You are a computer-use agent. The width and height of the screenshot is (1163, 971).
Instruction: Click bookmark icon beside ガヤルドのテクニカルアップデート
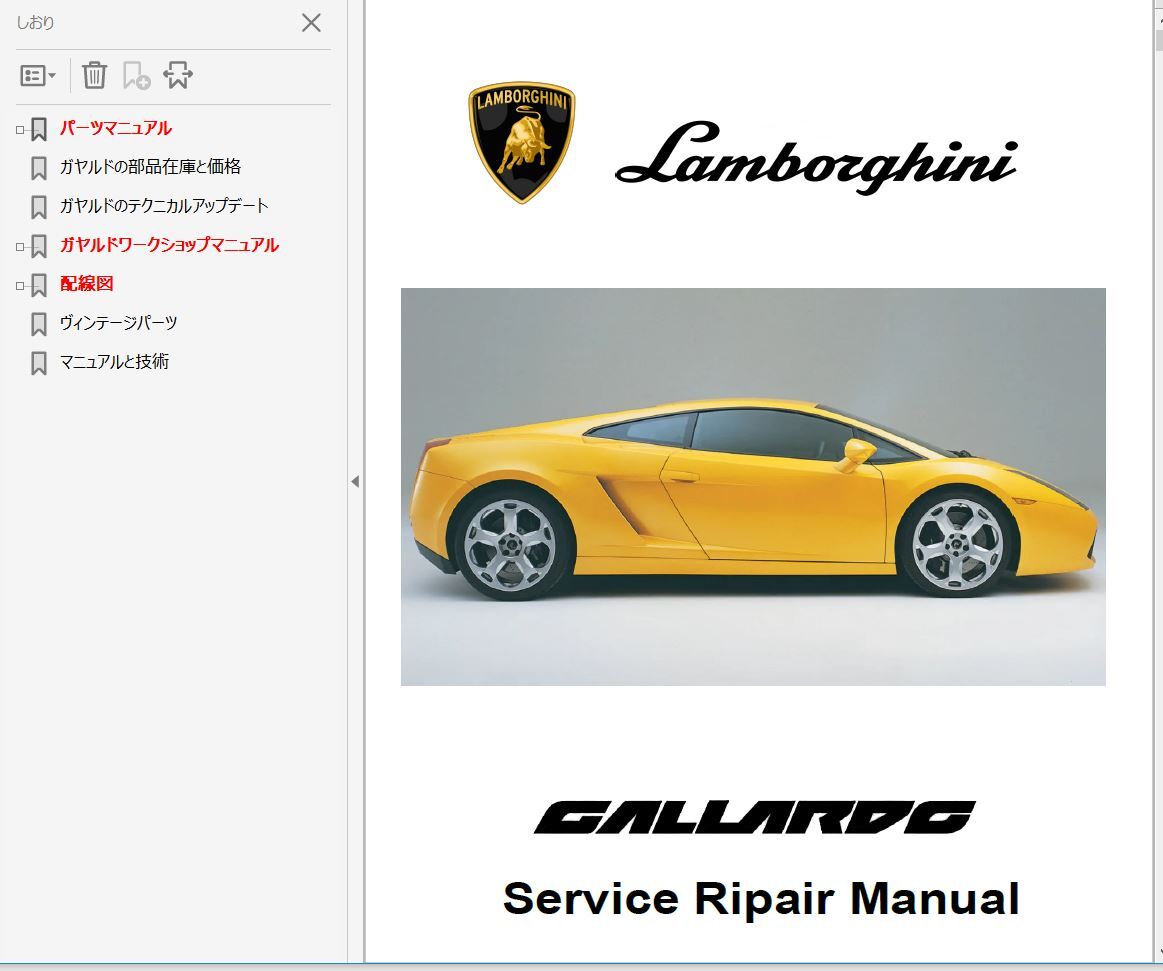(x=39, y=207)
